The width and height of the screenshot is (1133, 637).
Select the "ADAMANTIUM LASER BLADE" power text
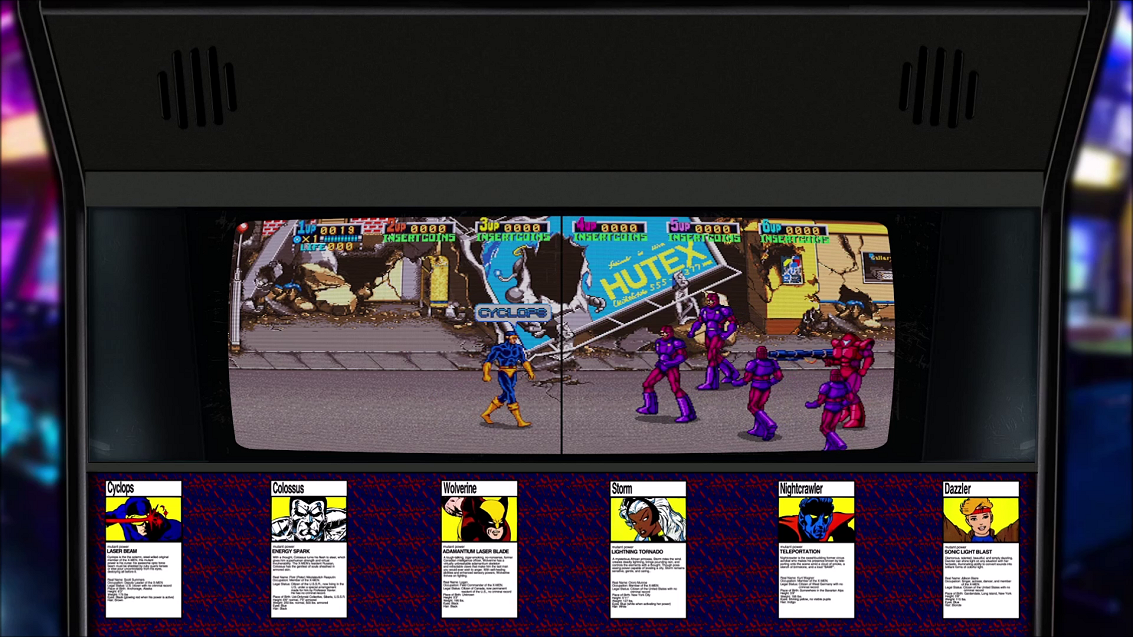pos(476,551)
